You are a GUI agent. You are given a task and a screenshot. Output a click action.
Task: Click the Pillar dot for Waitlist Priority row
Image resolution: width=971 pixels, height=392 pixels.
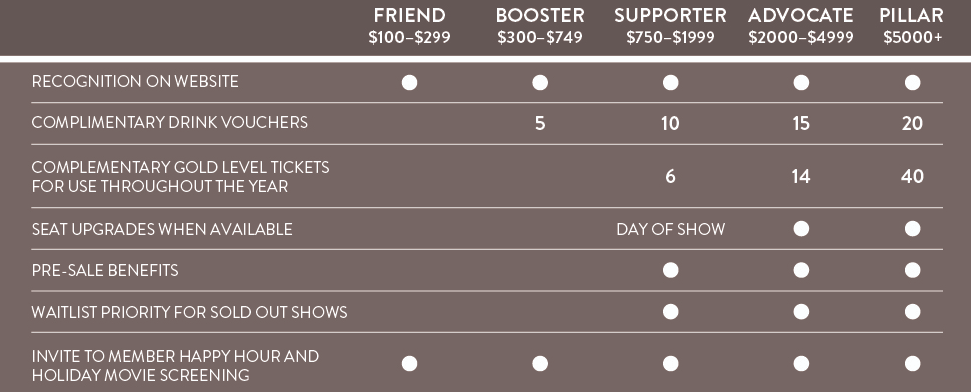click(912, 311)
